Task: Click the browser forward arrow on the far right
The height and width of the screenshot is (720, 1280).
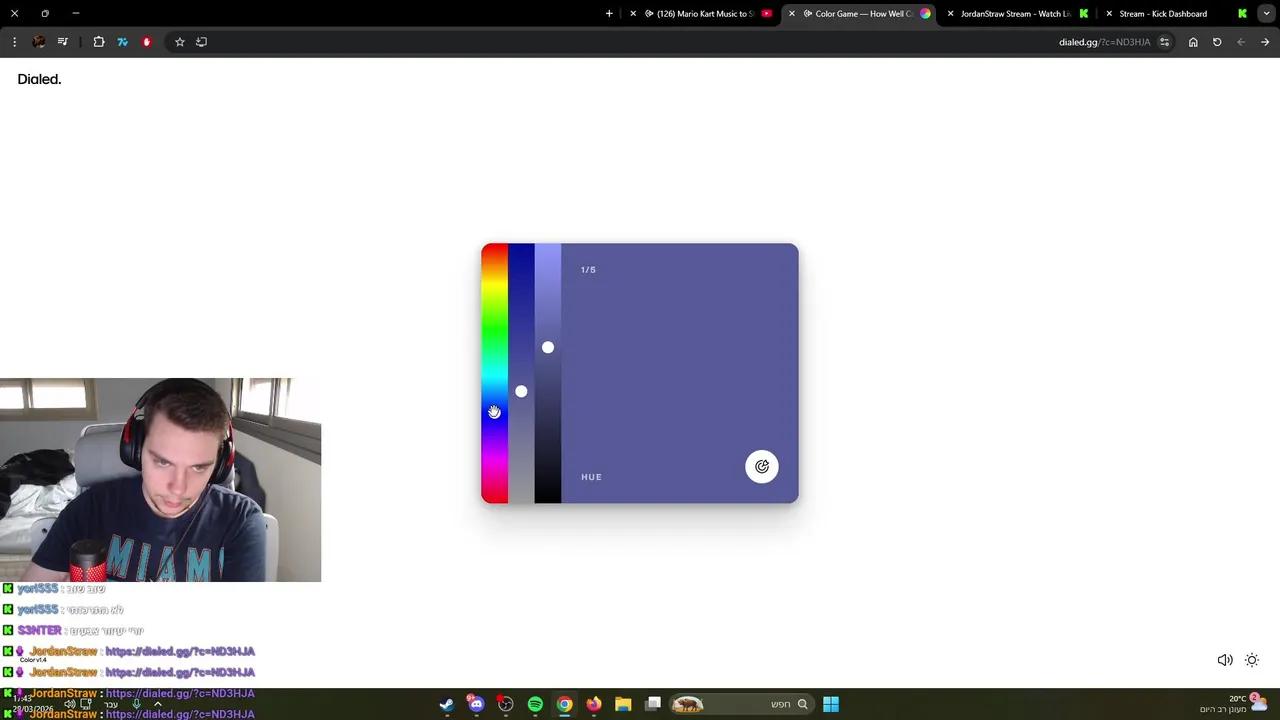Action: [1265, 42]
